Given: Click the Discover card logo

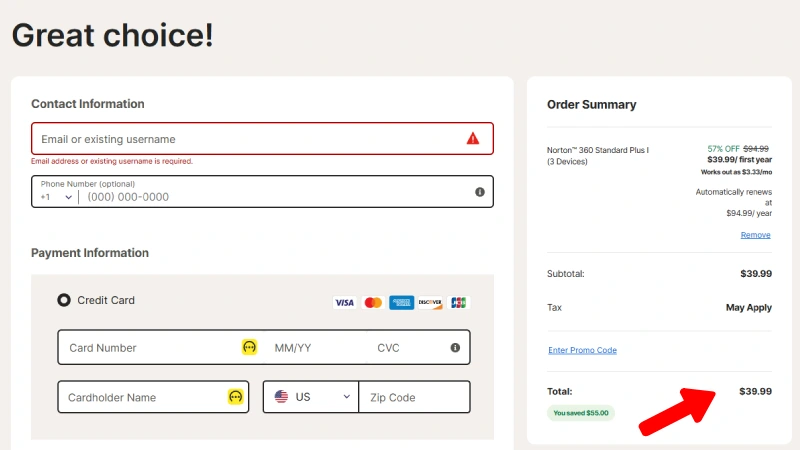Looking at the screenshot, I should pos(430,303).
